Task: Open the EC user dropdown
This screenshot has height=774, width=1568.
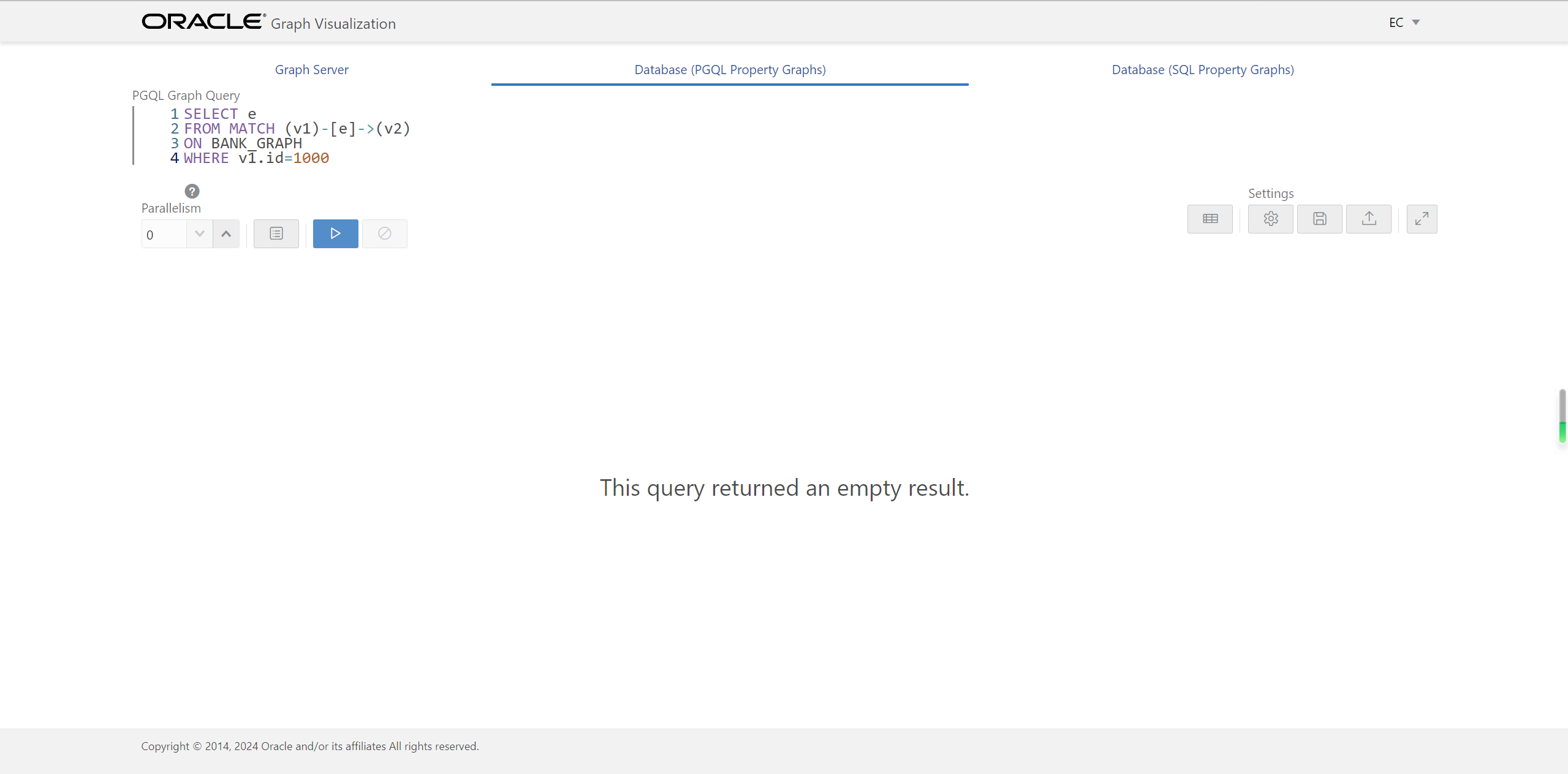Action: [x=1404, y=23]
